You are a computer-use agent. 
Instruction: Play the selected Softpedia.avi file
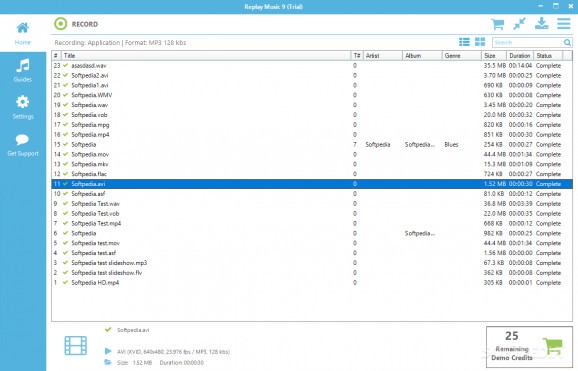pyautogui.click(x=108, y=351)
